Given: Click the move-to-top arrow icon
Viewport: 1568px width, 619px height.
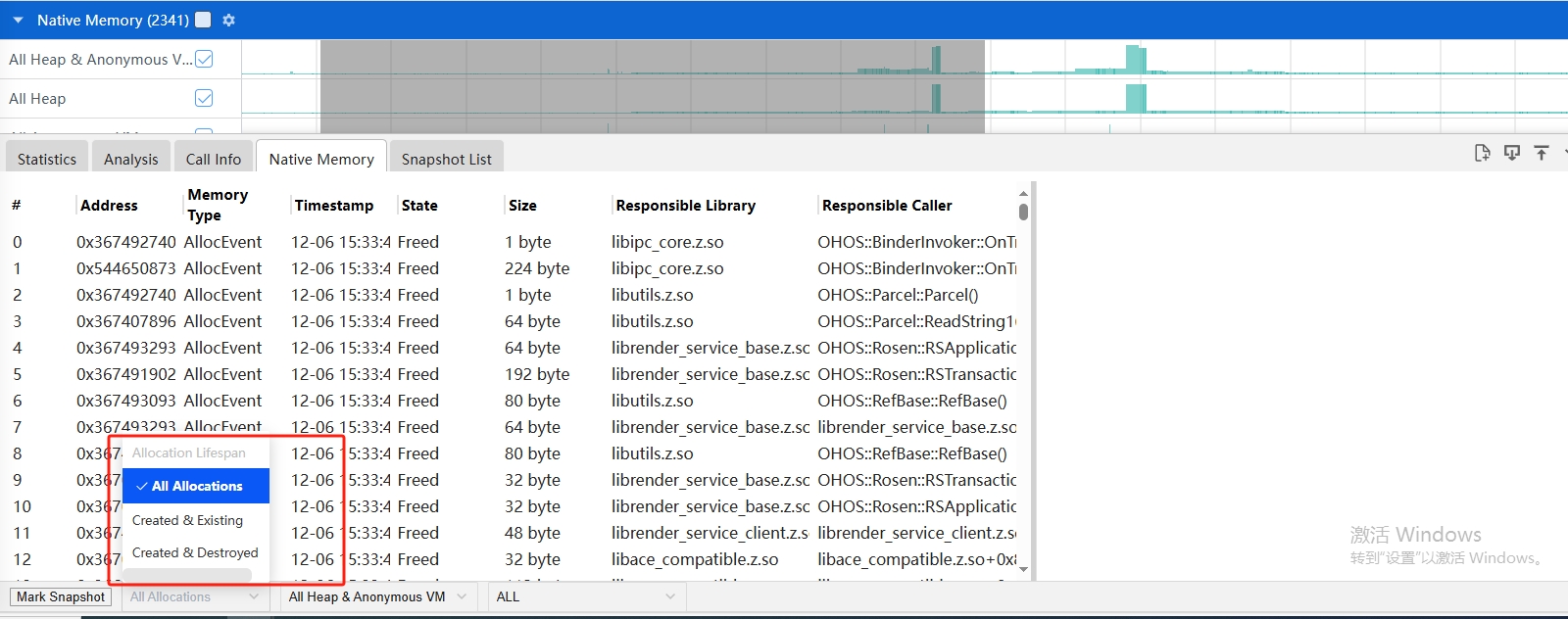Looking at the screenshot, I should coord(1542,153).
